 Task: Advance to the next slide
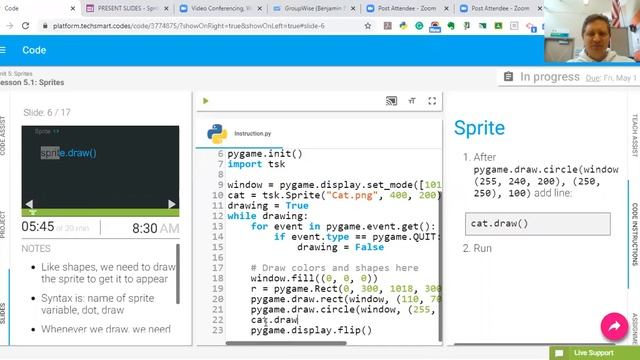(171, 203)
